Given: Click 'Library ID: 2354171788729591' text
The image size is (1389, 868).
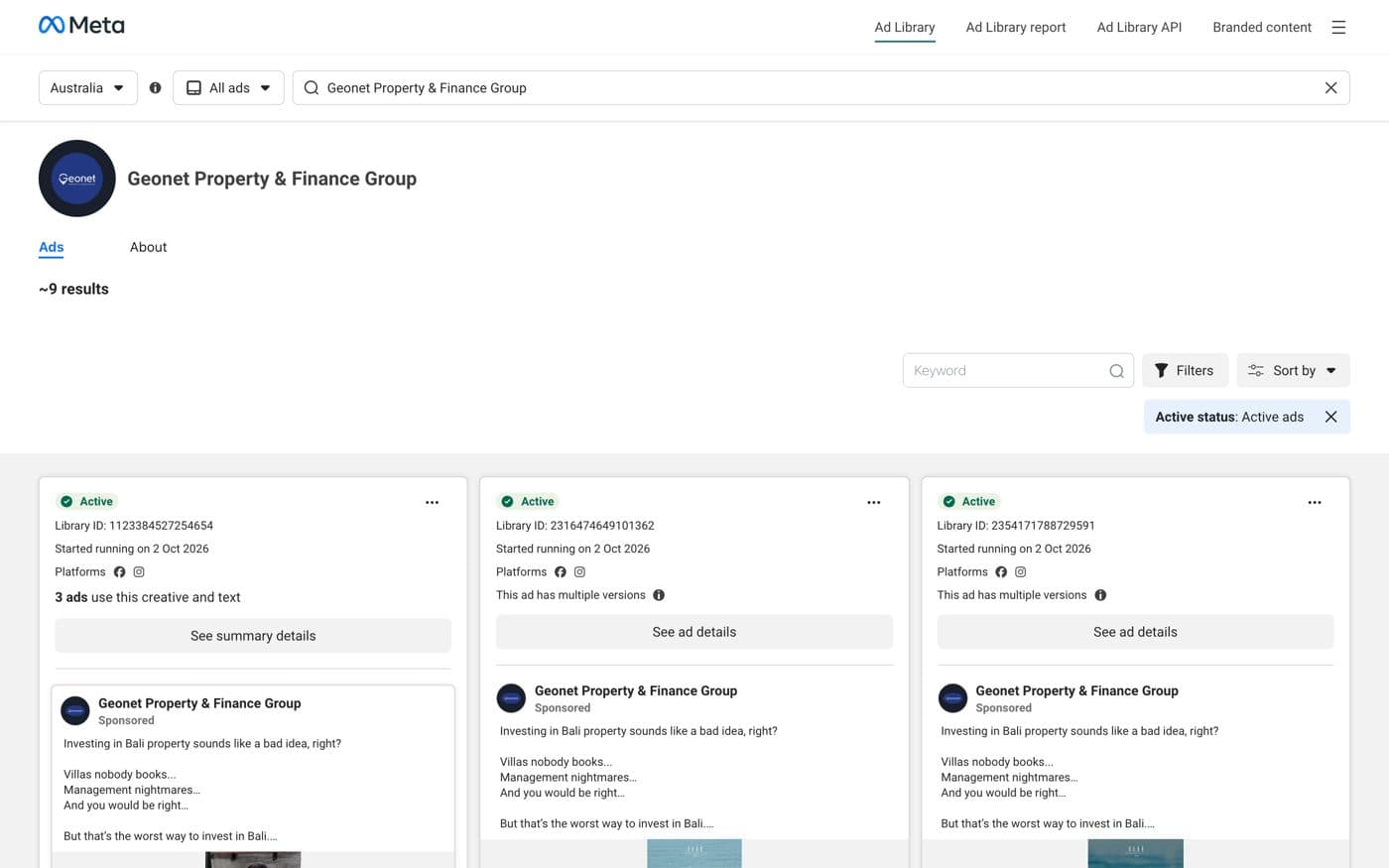Looking at the screenshot, I should tap(1016, 526).
